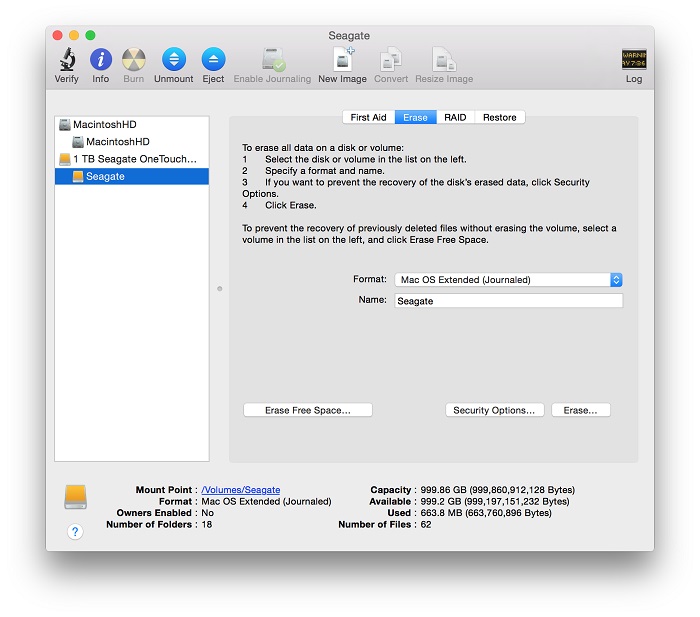Unmount the selected volume via toolbar
The height and width of the screenshot is (617, 700).
pyautogui.click(x=174, y=59)
